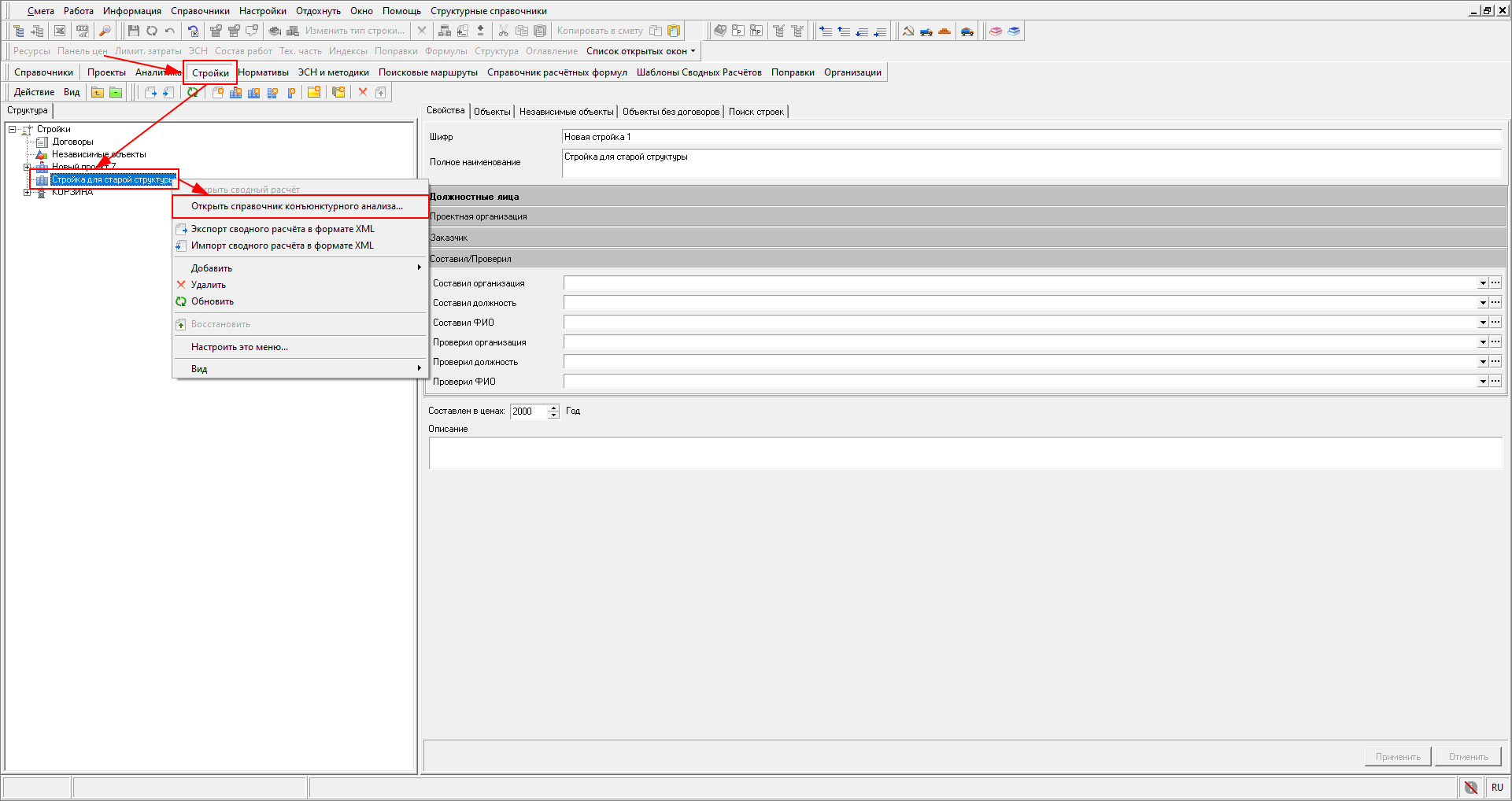This screenshot has width=1512, height=801.
Task: Increase the year value with spinner up arrow
Action: (554, 407)
